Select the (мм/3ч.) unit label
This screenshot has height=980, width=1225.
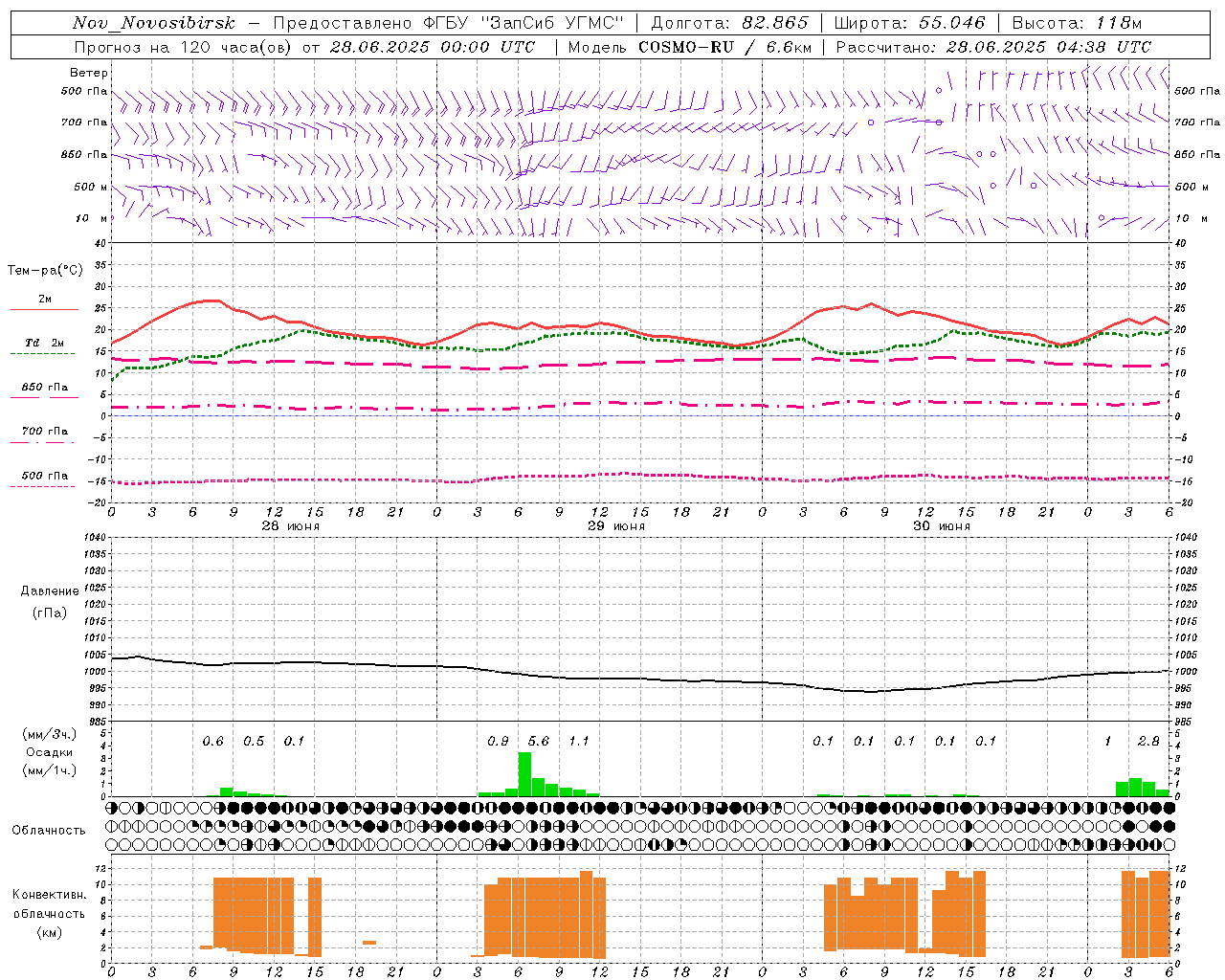click(49, 734)
